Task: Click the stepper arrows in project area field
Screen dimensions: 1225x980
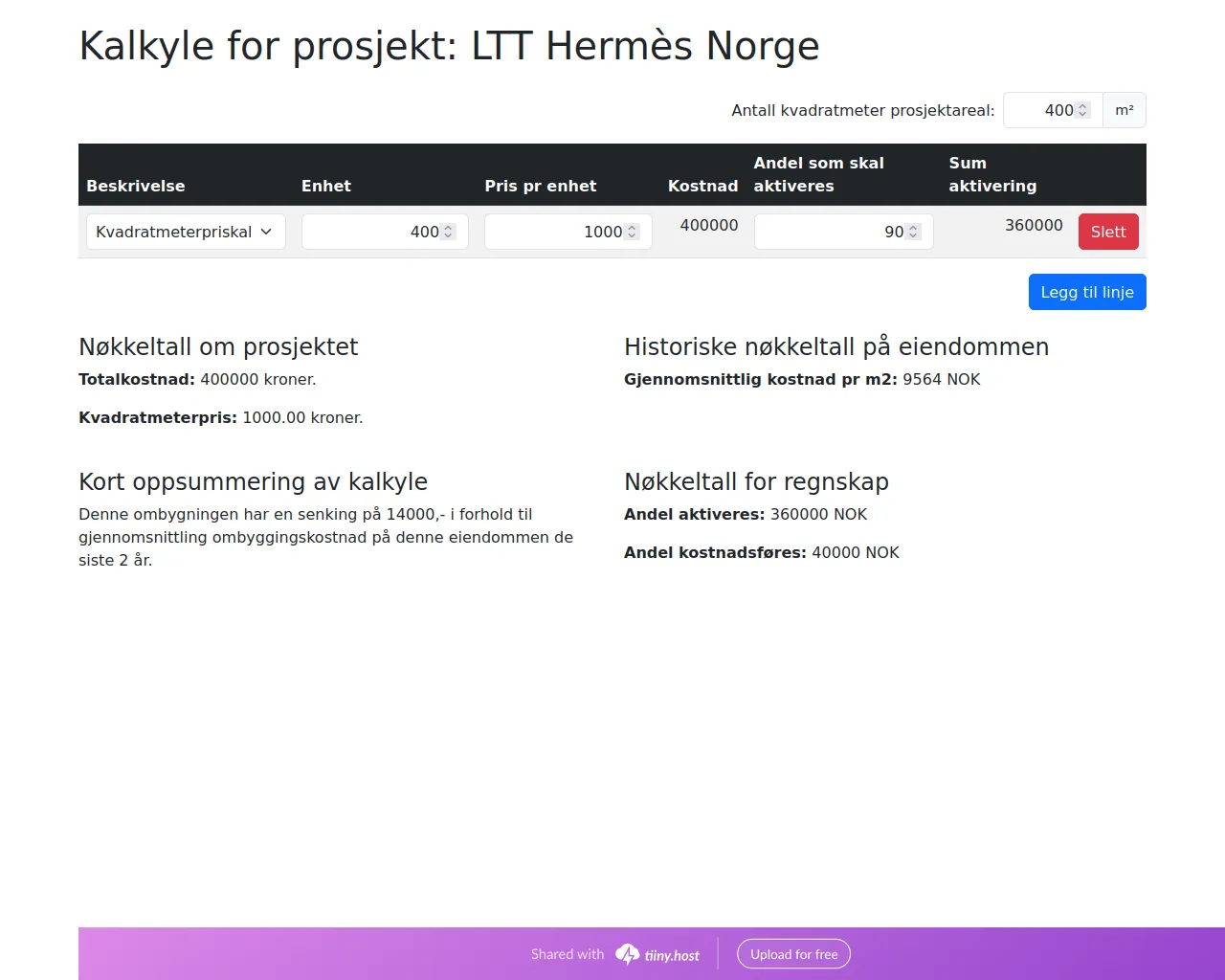Action: (1082, 110)
